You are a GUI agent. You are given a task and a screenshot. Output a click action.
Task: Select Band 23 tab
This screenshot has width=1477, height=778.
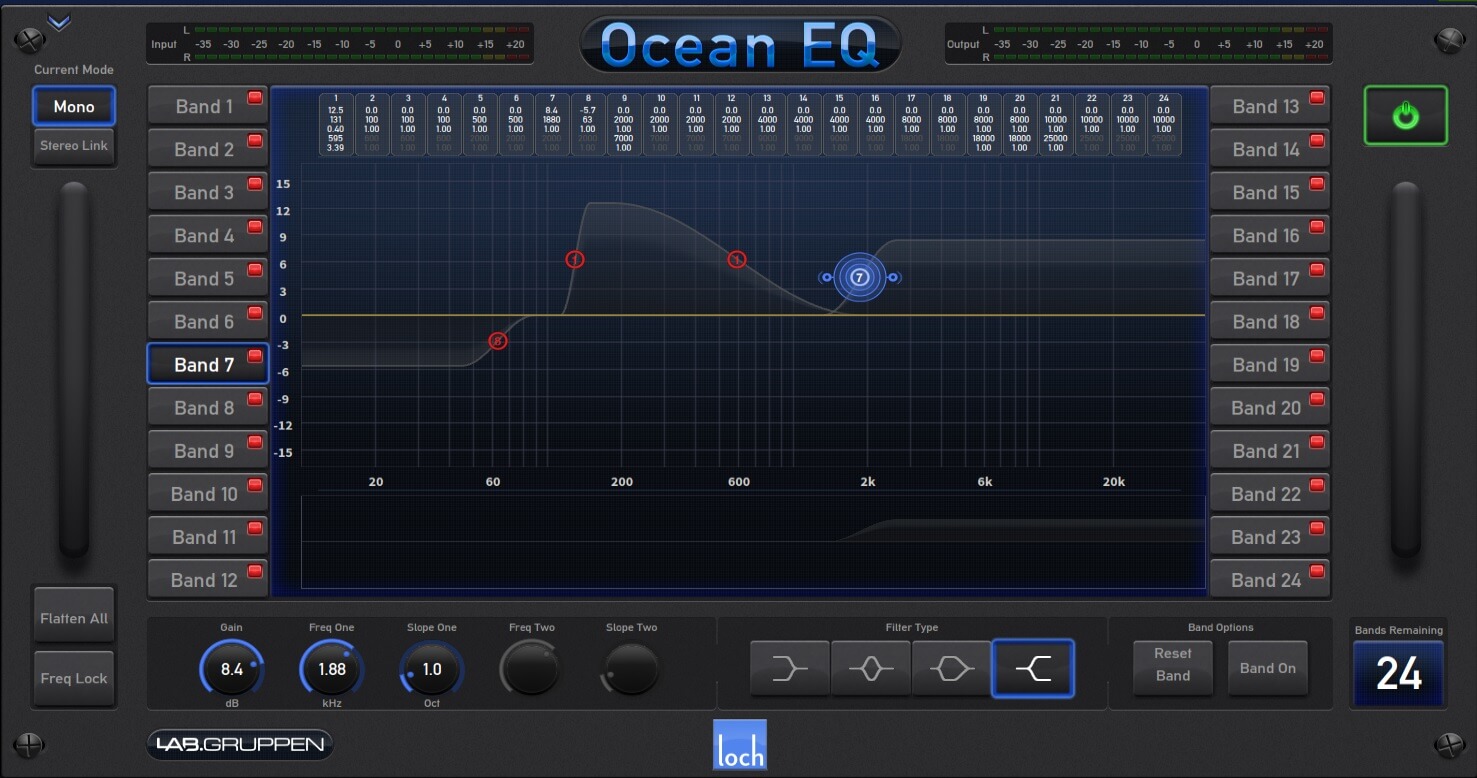1270,536
